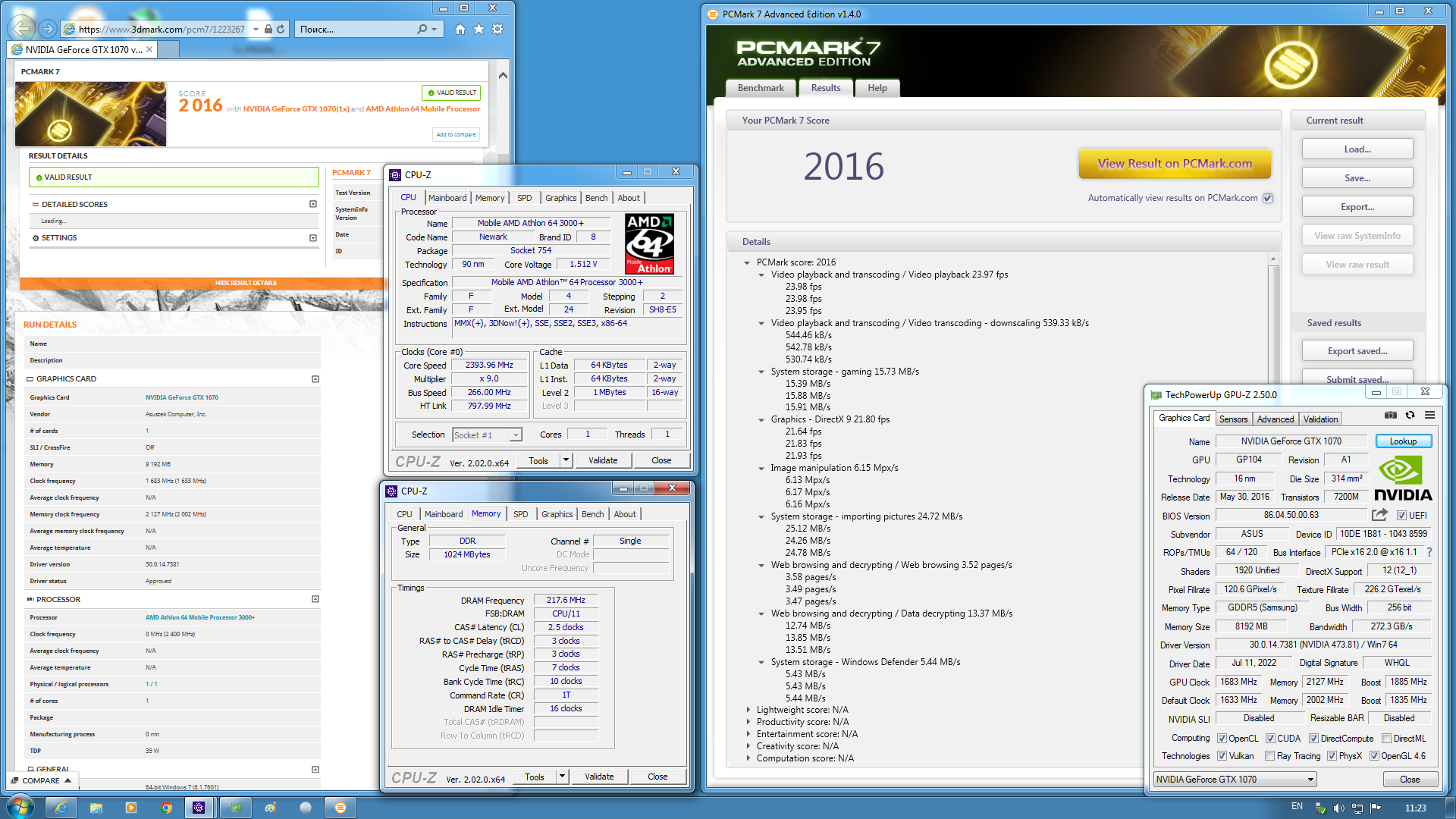Screen dimensions: 1456x819
Task: Open Paint from the taskbar
Action: coord(270,808)
